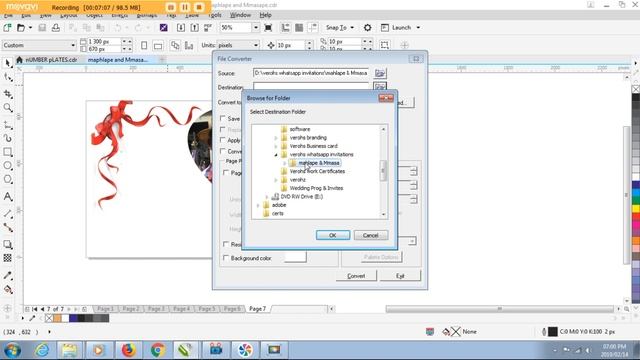The image size is (640, 360).
Task: Click the Print icon
Action: (56, 28)
